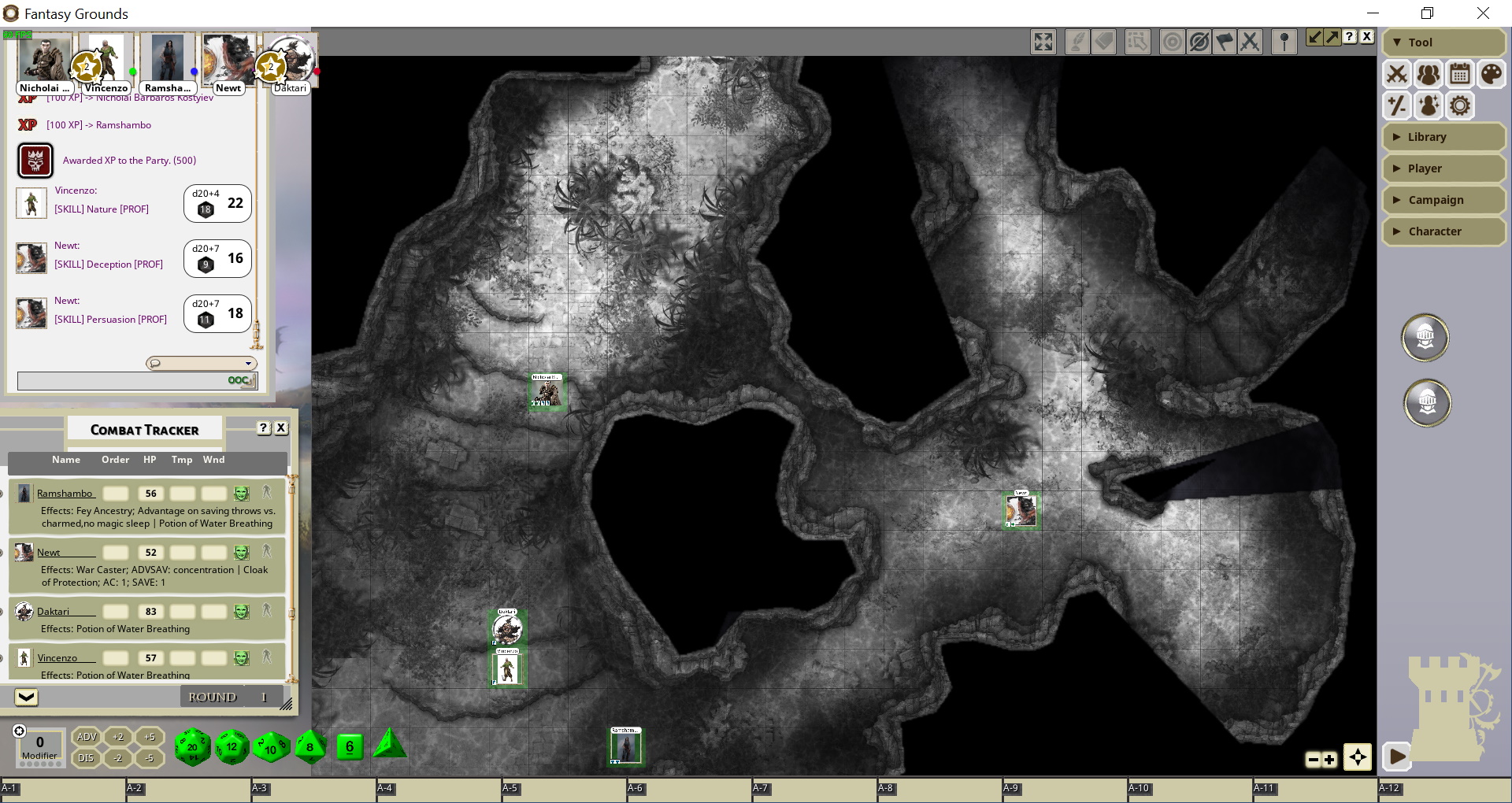
Task: Open the chat mode speech-bubble dropdown
Action: point(202,363)
